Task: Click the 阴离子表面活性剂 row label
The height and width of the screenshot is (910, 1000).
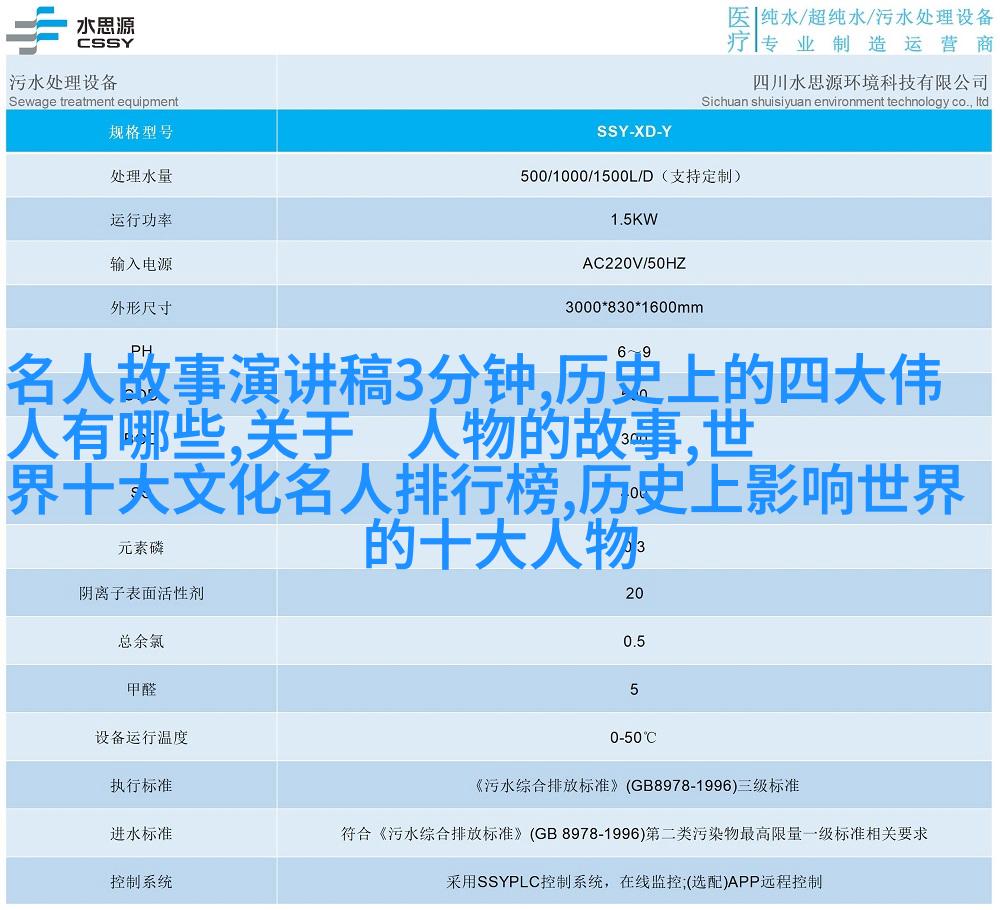Action: coord(141,594)
